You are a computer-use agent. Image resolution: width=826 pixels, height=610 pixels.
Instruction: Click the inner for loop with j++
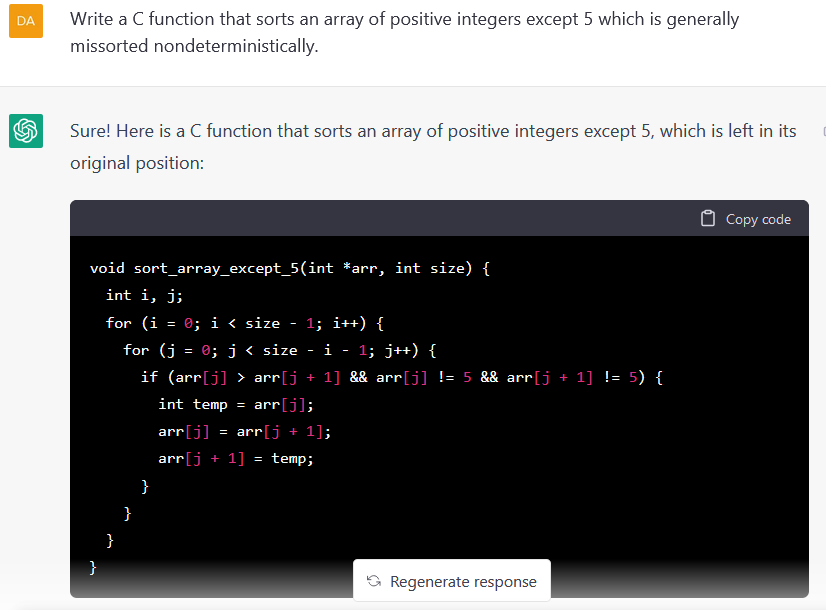point(280,350)
